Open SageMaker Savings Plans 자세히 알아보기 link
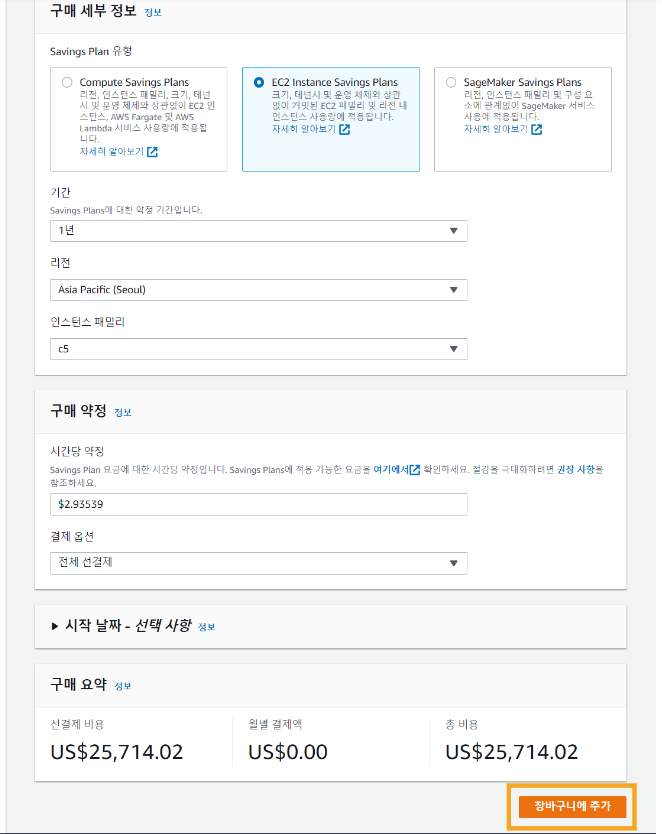This screenshot has width=662, height=834. 496,129
